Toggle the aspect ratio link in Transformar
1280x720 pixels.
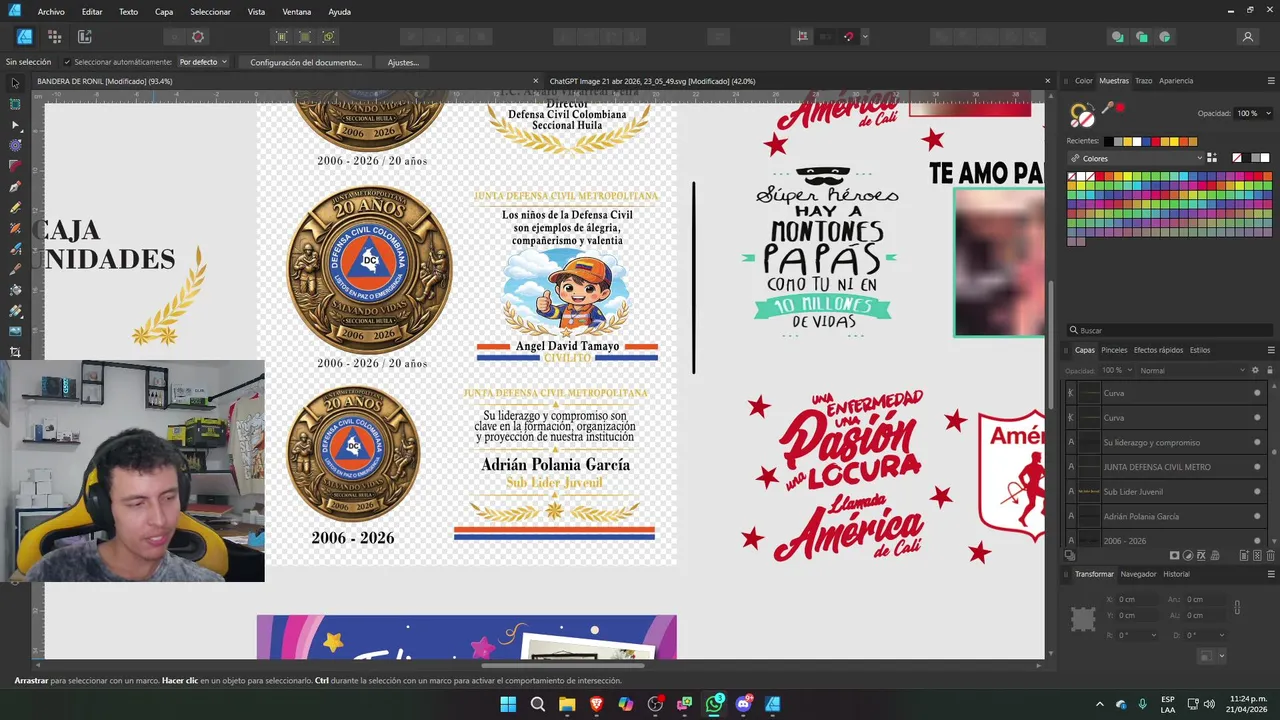coord(1238,607)
